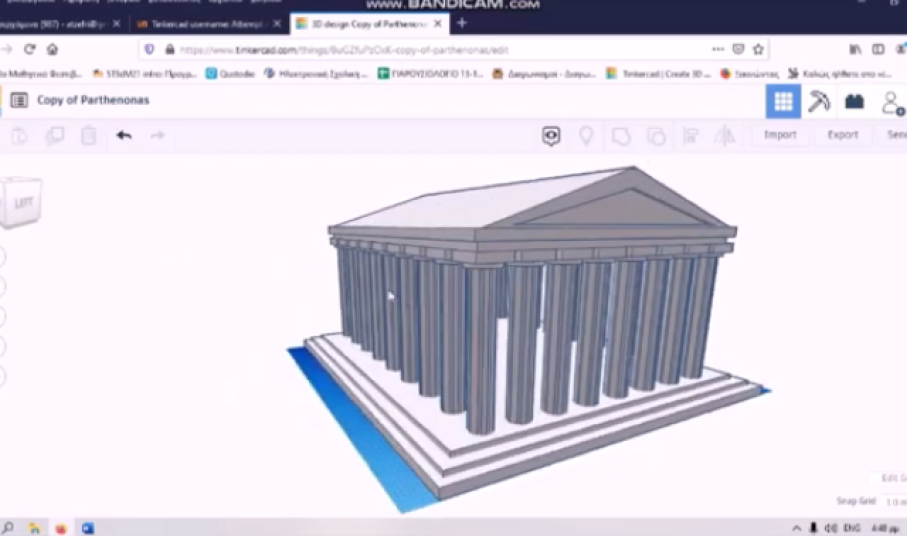Click the design name Copy of Parthenonas

coord(93,100)
